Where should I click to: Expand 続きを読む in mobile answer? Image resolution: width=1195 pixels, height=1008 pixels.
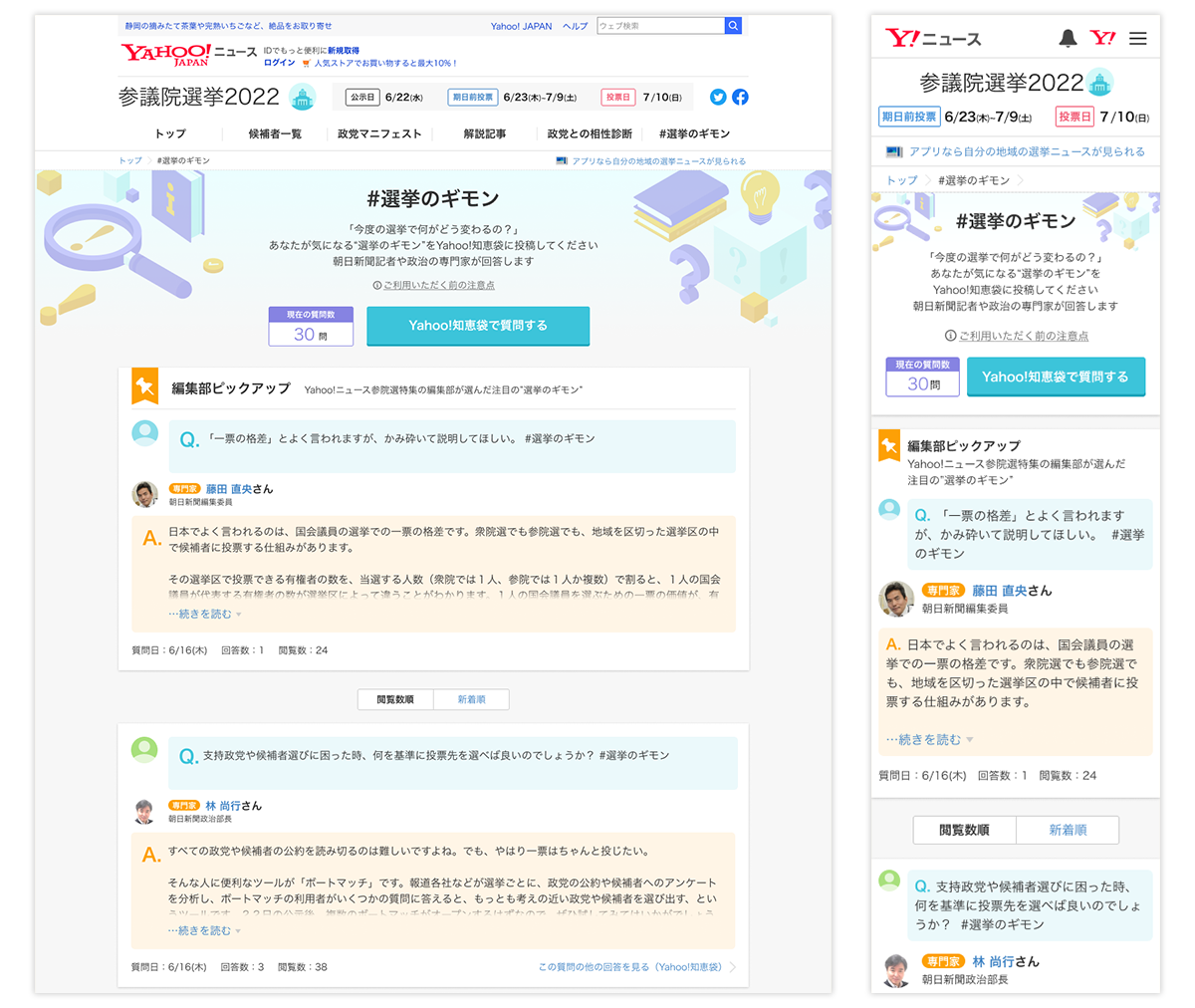[x=930, y=739]
